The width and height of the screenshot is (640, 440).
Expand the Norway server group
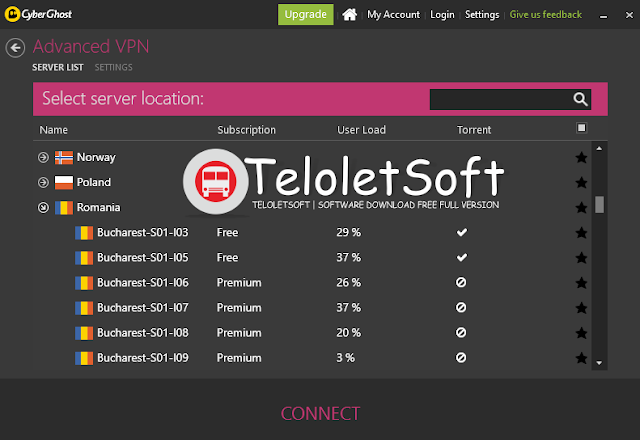43,157
